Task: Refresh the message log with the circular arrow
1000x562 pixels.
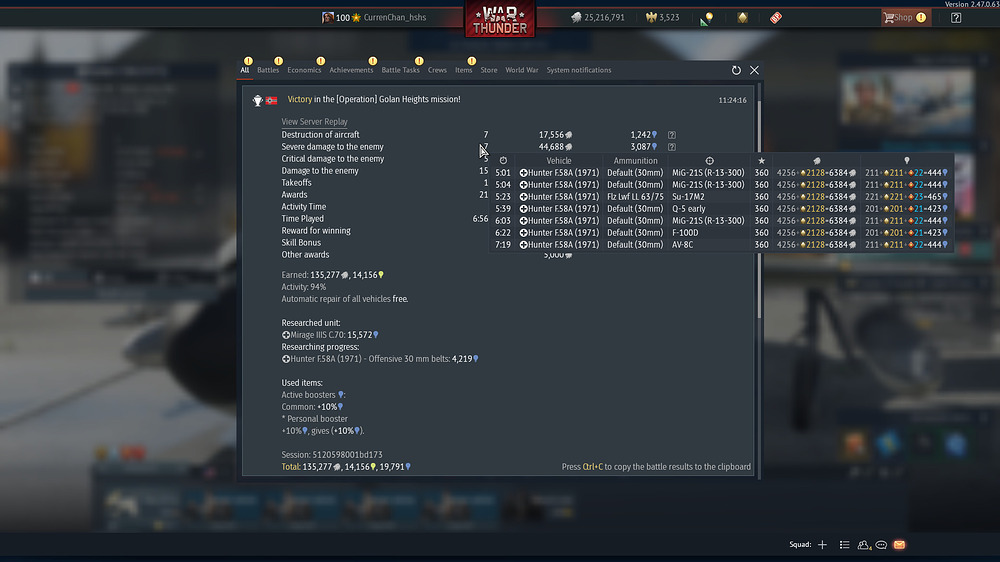Action: (x=737, y=70)
